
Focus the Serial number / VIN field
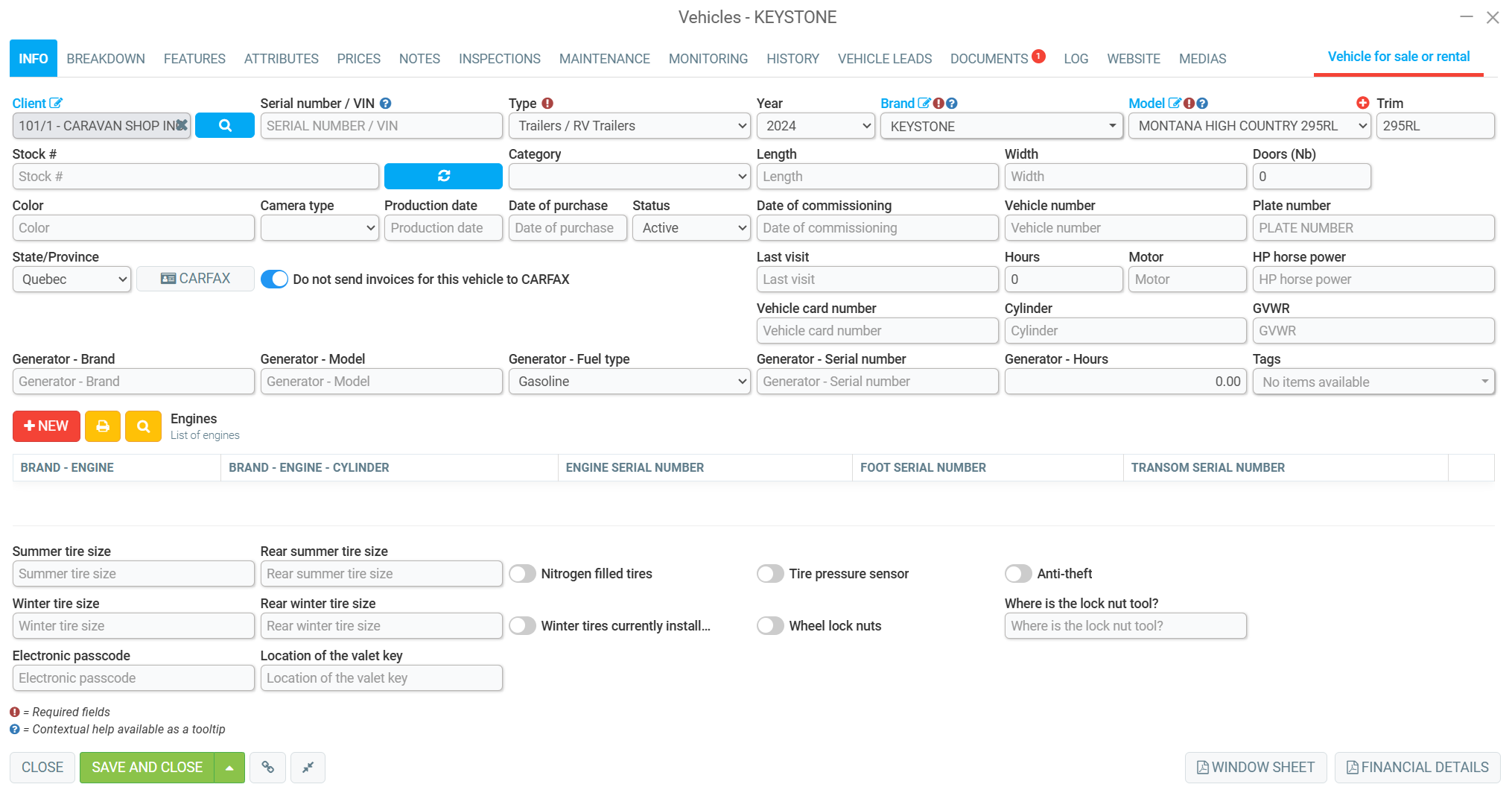tap(381, 126)
